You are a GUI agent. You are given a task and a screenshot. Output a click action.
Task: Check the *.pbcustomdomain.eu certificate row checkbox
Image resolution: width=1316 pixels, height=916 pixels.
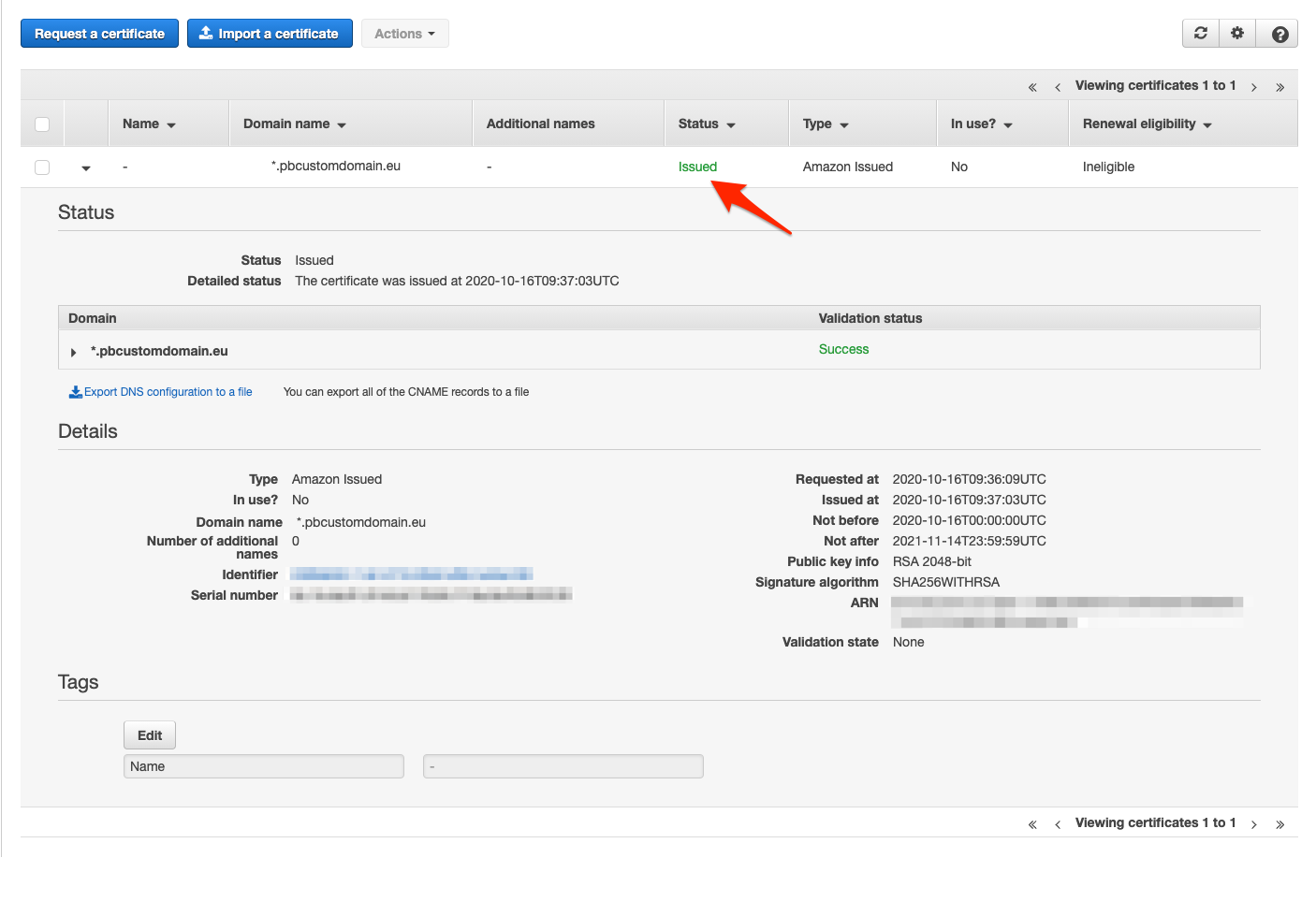pyautogui.click(x=42, y=167)
